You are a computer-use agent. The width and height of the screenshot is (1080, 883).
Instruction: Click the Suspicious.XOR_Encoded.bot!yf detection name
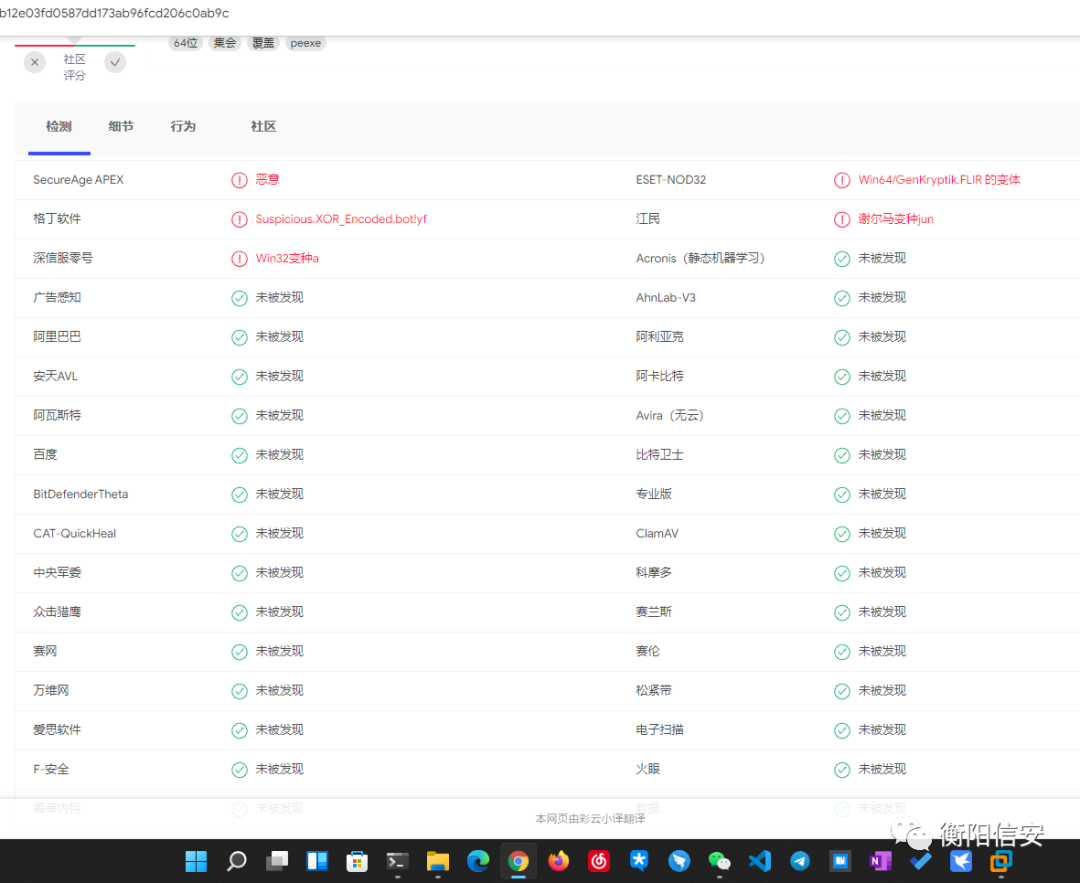click(x=341, y=219)
